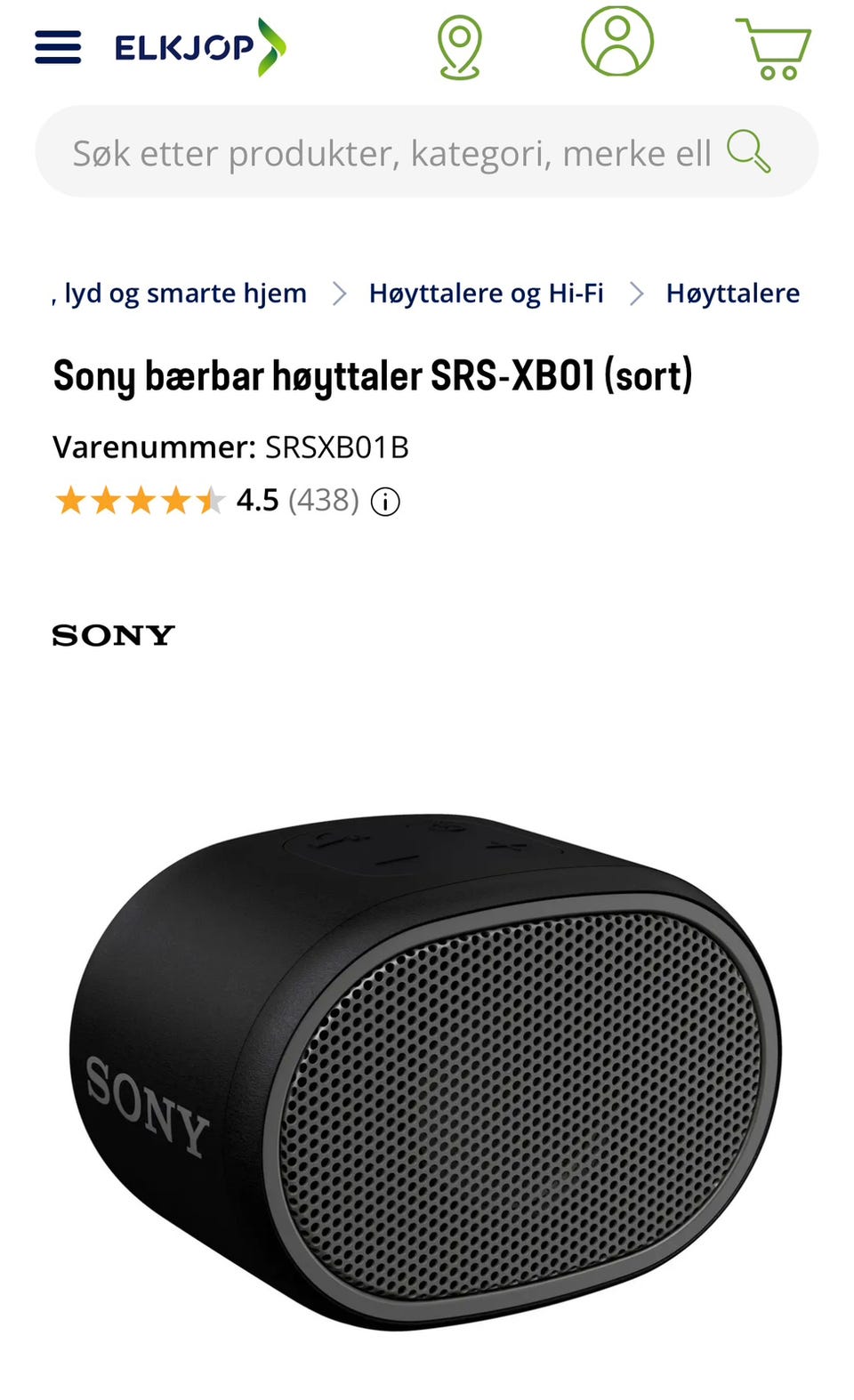Open the hamburger navigation menu
The width and height of the screenshot is (854, 1400).
click(x=58, y=47)
